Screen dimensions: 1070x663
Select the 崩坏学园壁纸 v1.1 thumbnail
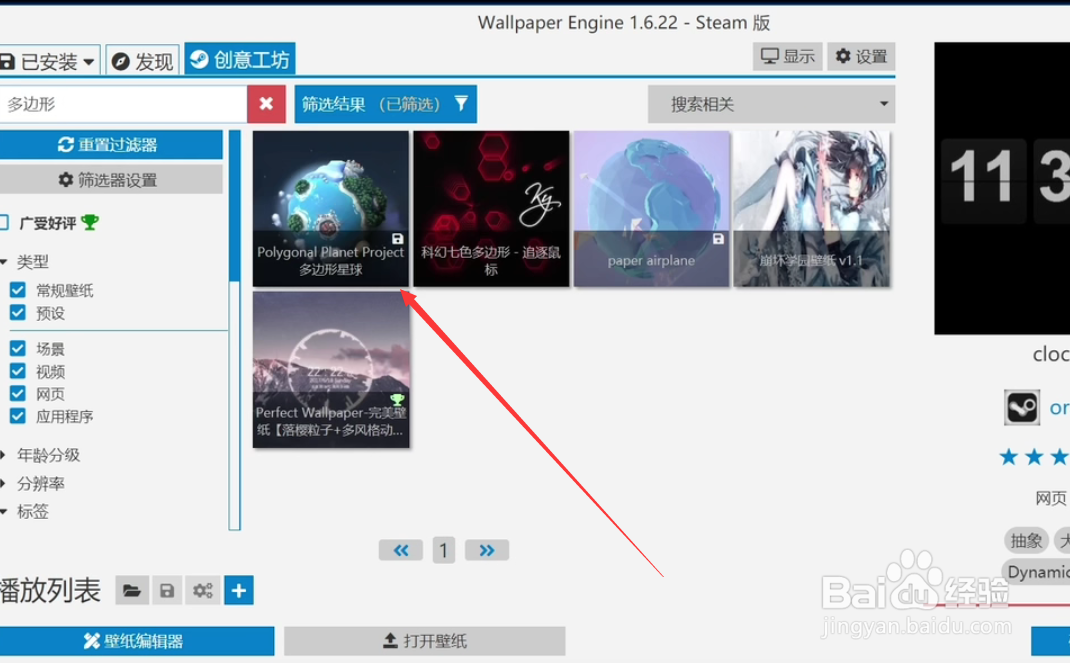pyautogui.click(x=811, y=209)
